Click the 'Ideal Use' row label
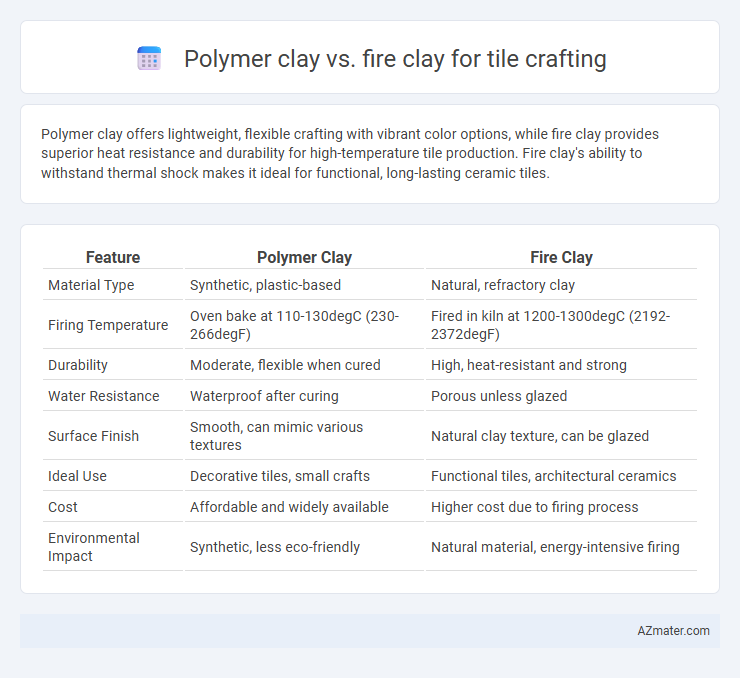The image size is (740, 678). point(77,476)
